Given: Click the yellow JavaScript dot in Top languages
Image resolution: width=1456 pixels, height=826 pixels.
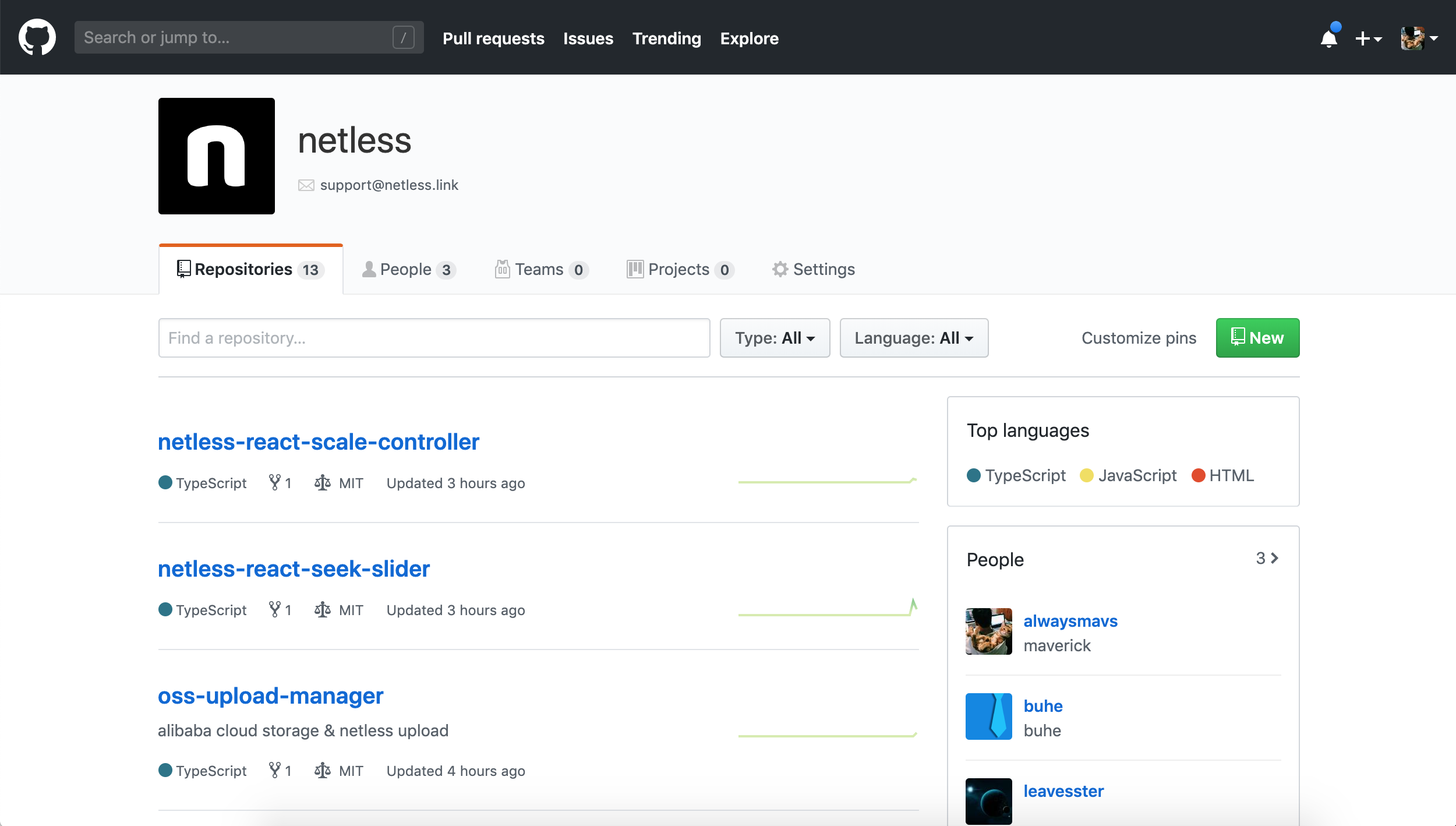Looking at the screenshot, I should (1087, 475).
